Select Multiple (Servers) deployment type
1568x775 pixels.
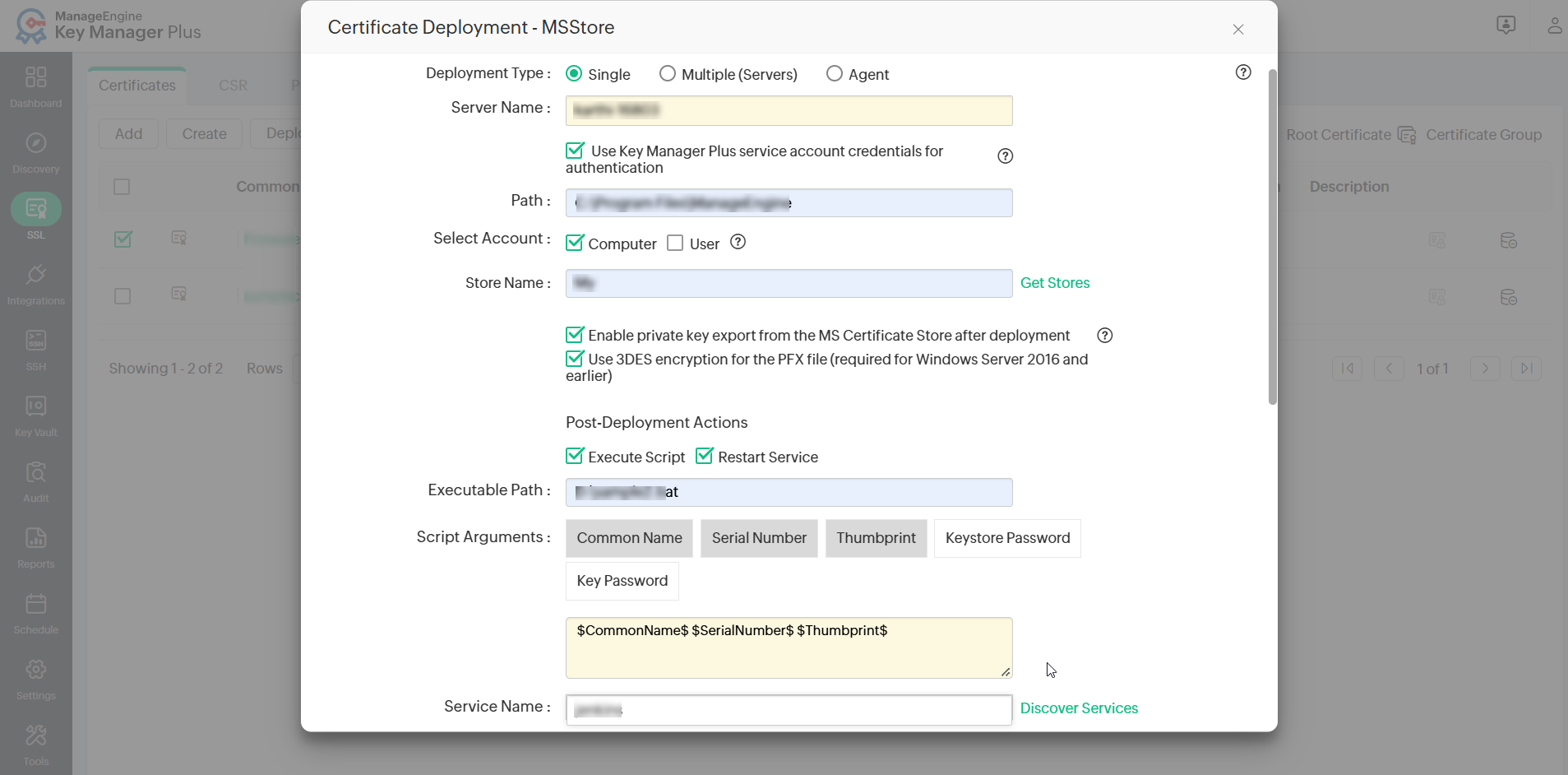tap(668, 74)
